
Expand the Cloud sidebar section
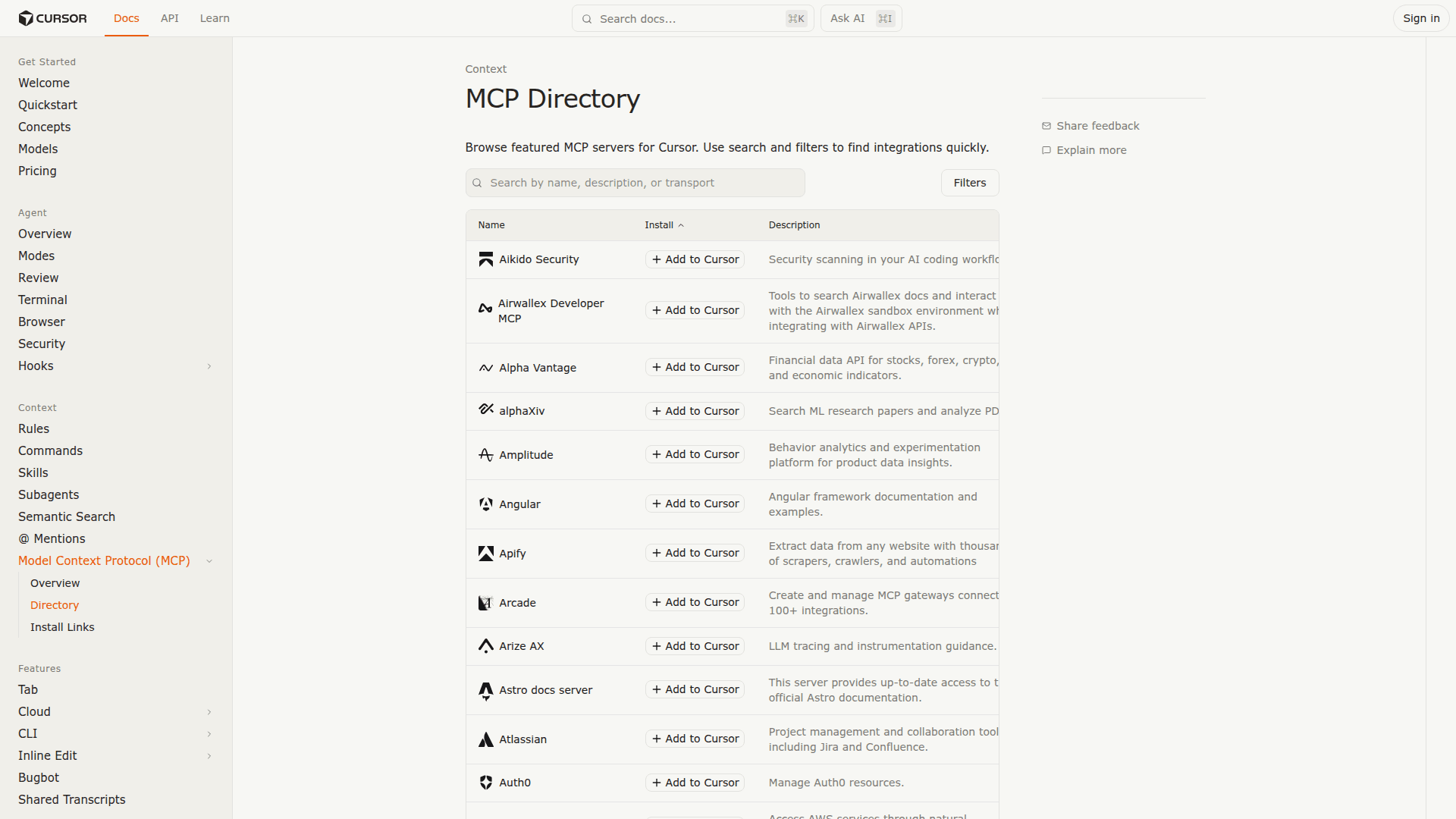[209, 711]
